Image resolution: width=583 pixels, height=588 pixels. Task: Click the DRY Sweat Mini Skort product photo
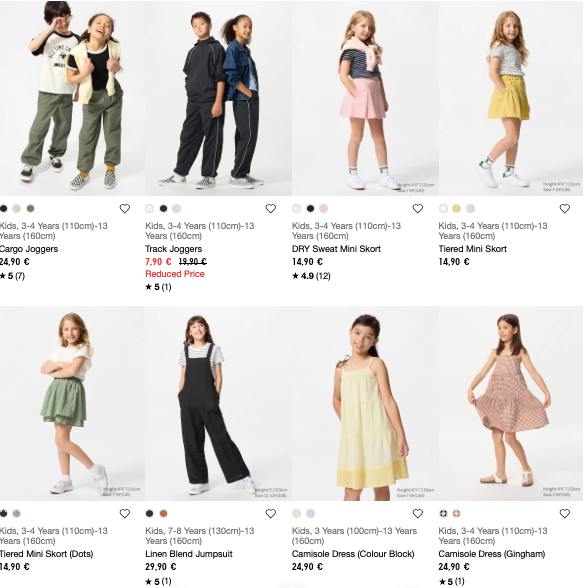tap(365, 98)
